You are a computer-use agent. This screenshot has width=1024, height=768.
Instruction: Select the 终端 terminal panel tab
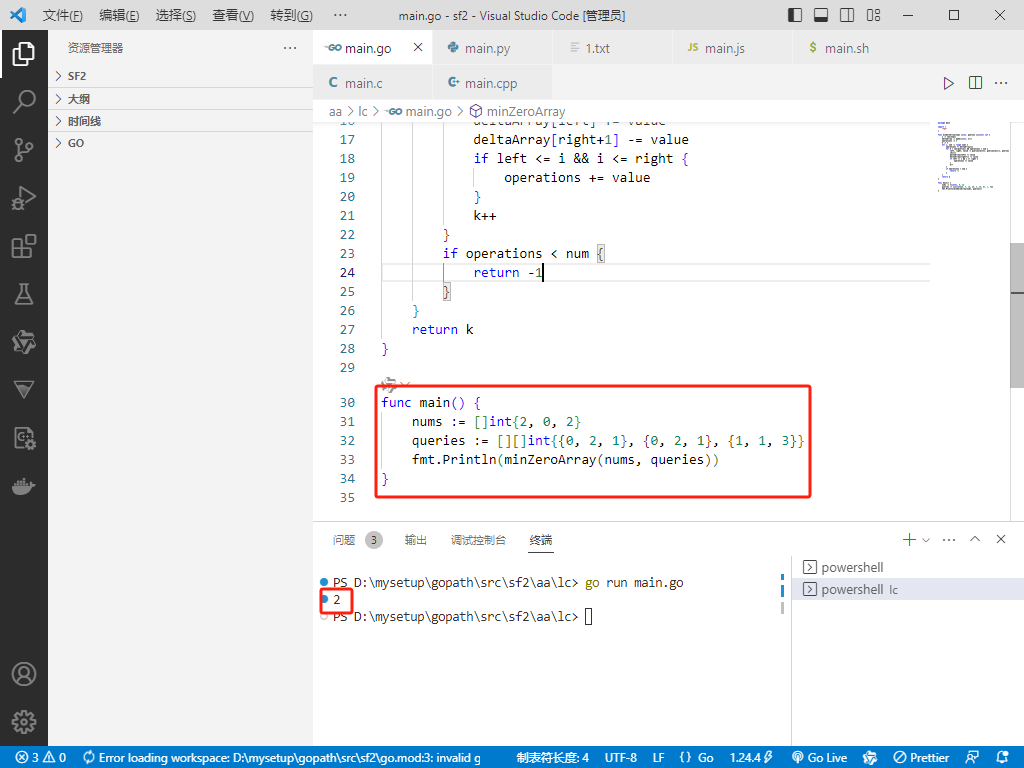click(541, 540)
